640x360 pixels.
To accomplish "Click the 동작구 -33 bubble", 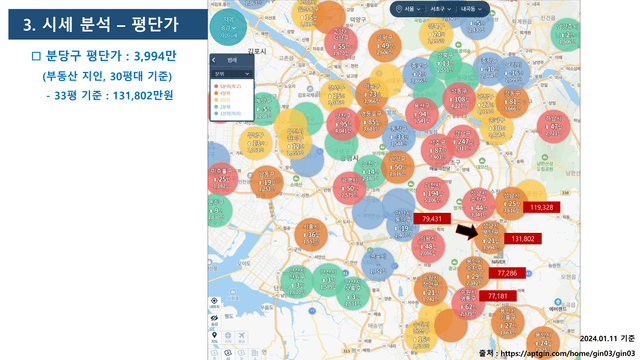I will point(399,137).
